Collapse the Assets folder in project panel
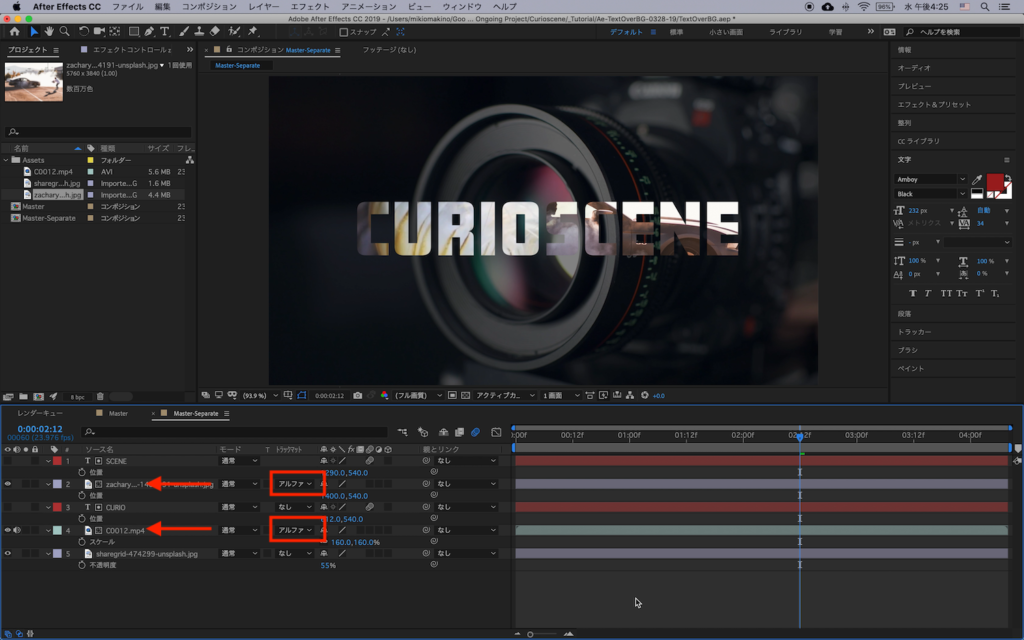The height and width of the screenshot is (640, 1024). pos(6,160)
